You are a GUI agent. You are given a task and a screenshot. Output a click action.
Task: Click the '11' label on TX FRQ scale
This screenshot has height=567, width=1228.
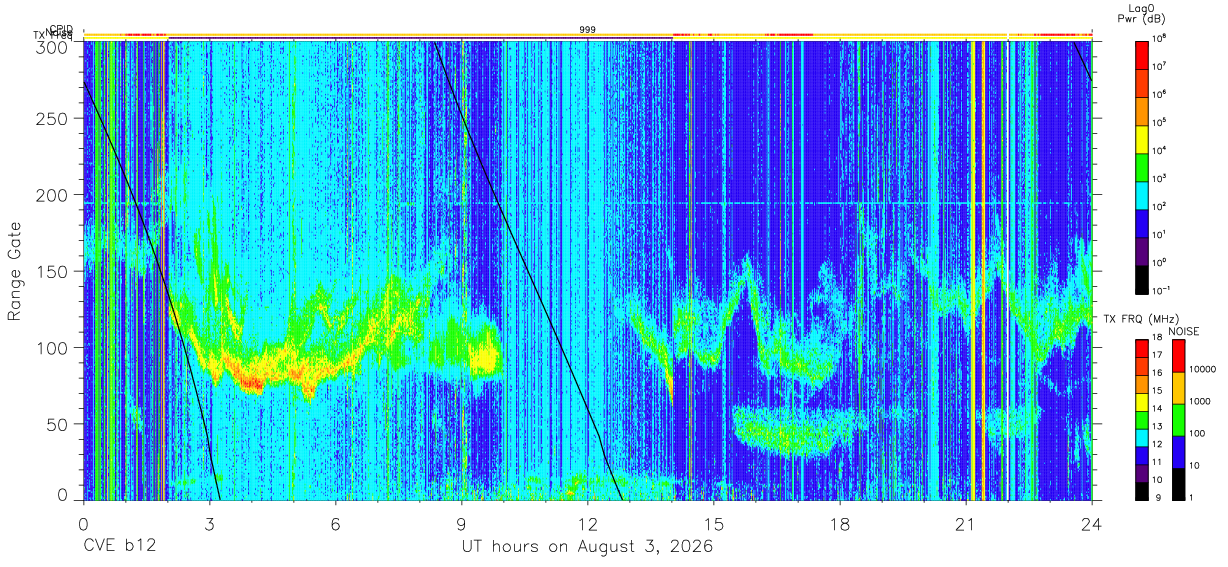1157,462
